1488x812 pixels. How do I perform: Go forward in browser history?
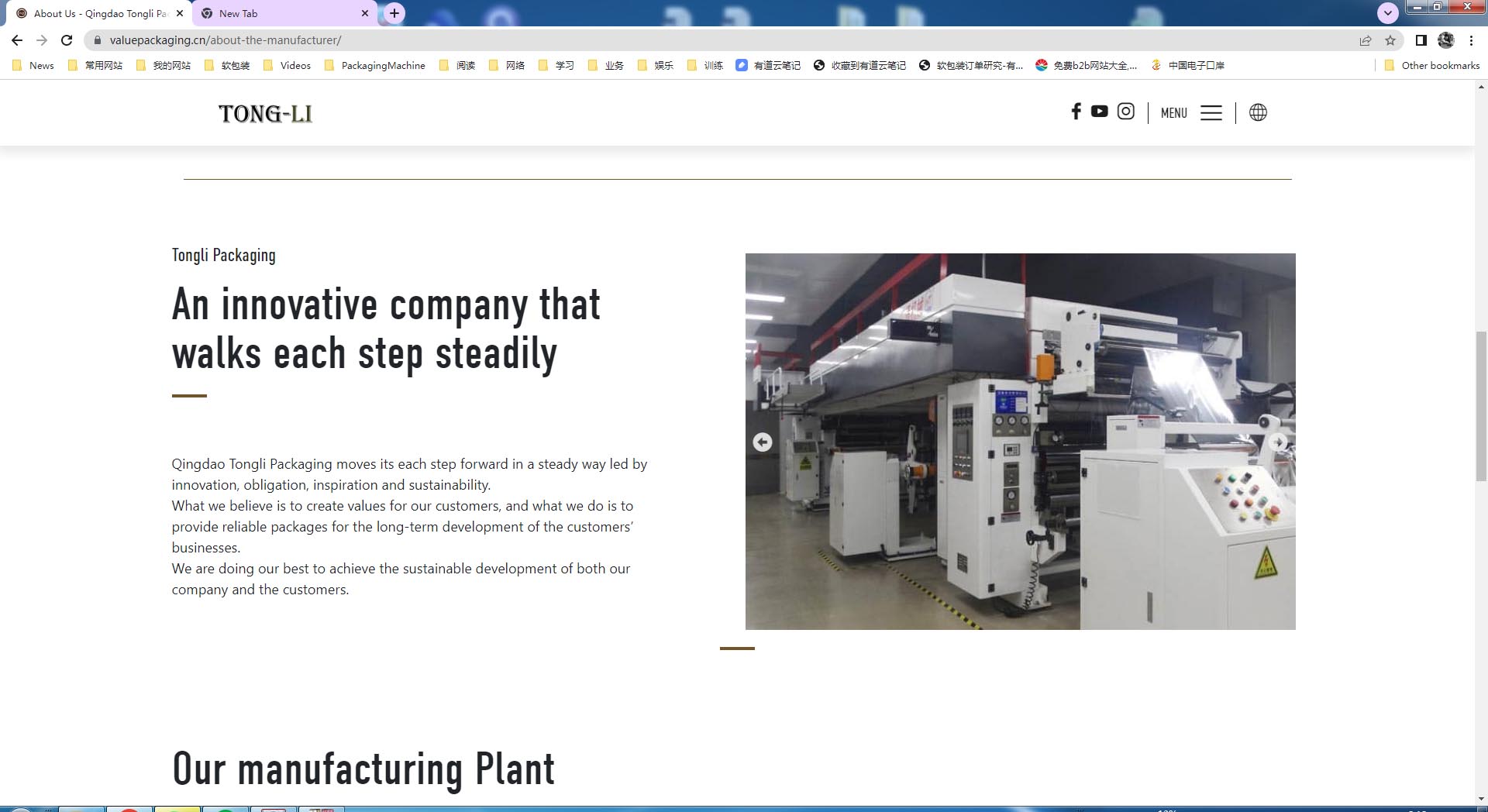42,40
